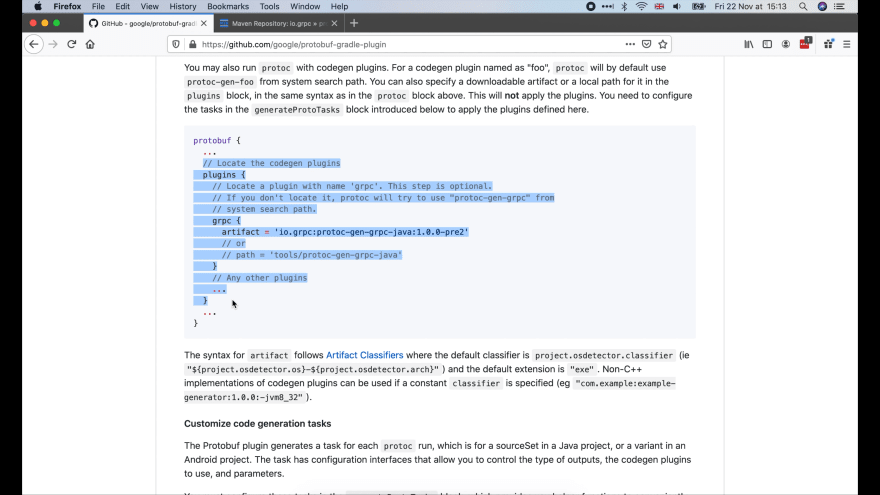This screenshot has width=880, height=495.
Task: Open the Apple menu
Action: point(38,6)
